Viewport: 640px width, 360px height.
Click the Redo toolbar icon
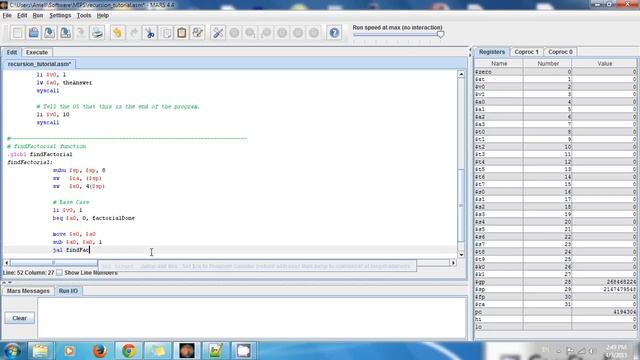pyautogui.click(x=133, y=33)
